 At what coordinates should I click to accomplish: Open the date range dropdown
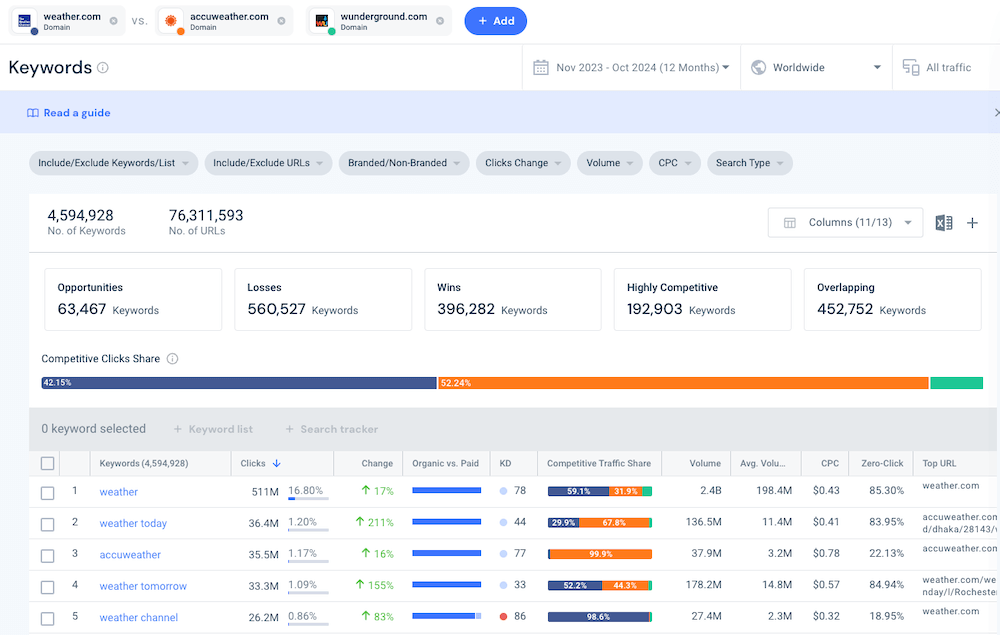(631, 68)
